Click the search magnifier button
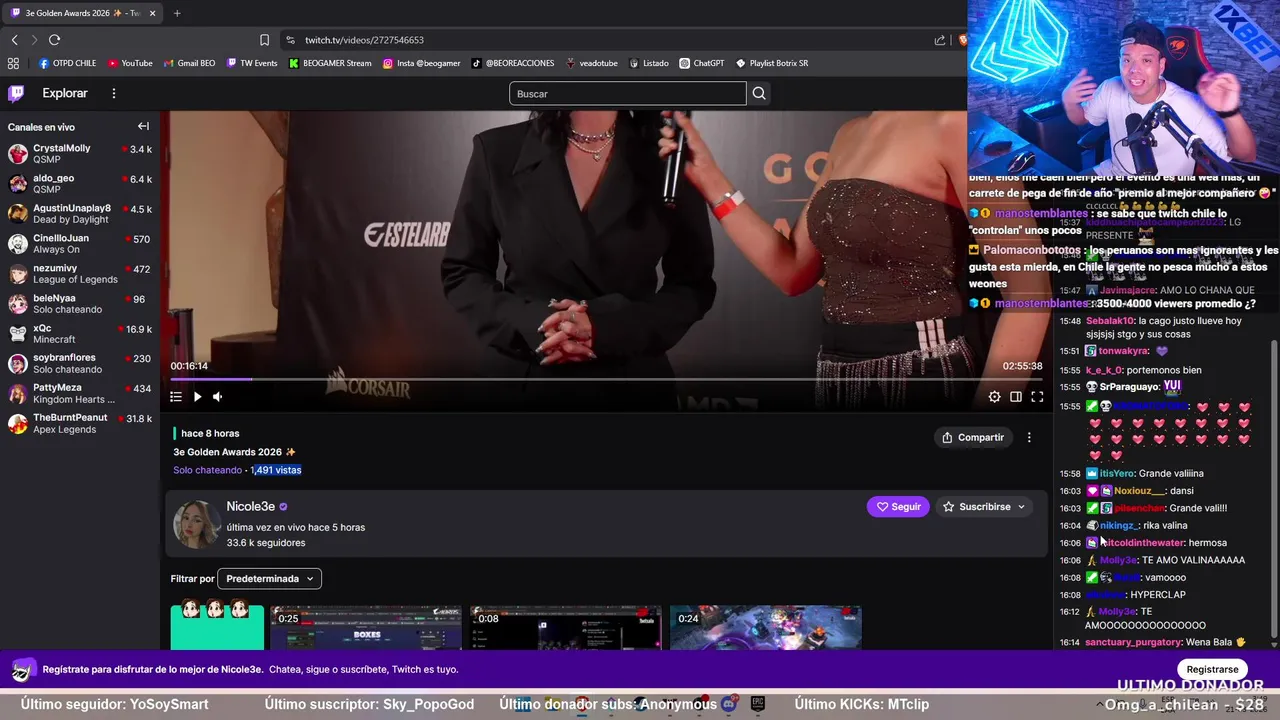The height and width of the screenshot is (720, 1280). coord(759,93)
